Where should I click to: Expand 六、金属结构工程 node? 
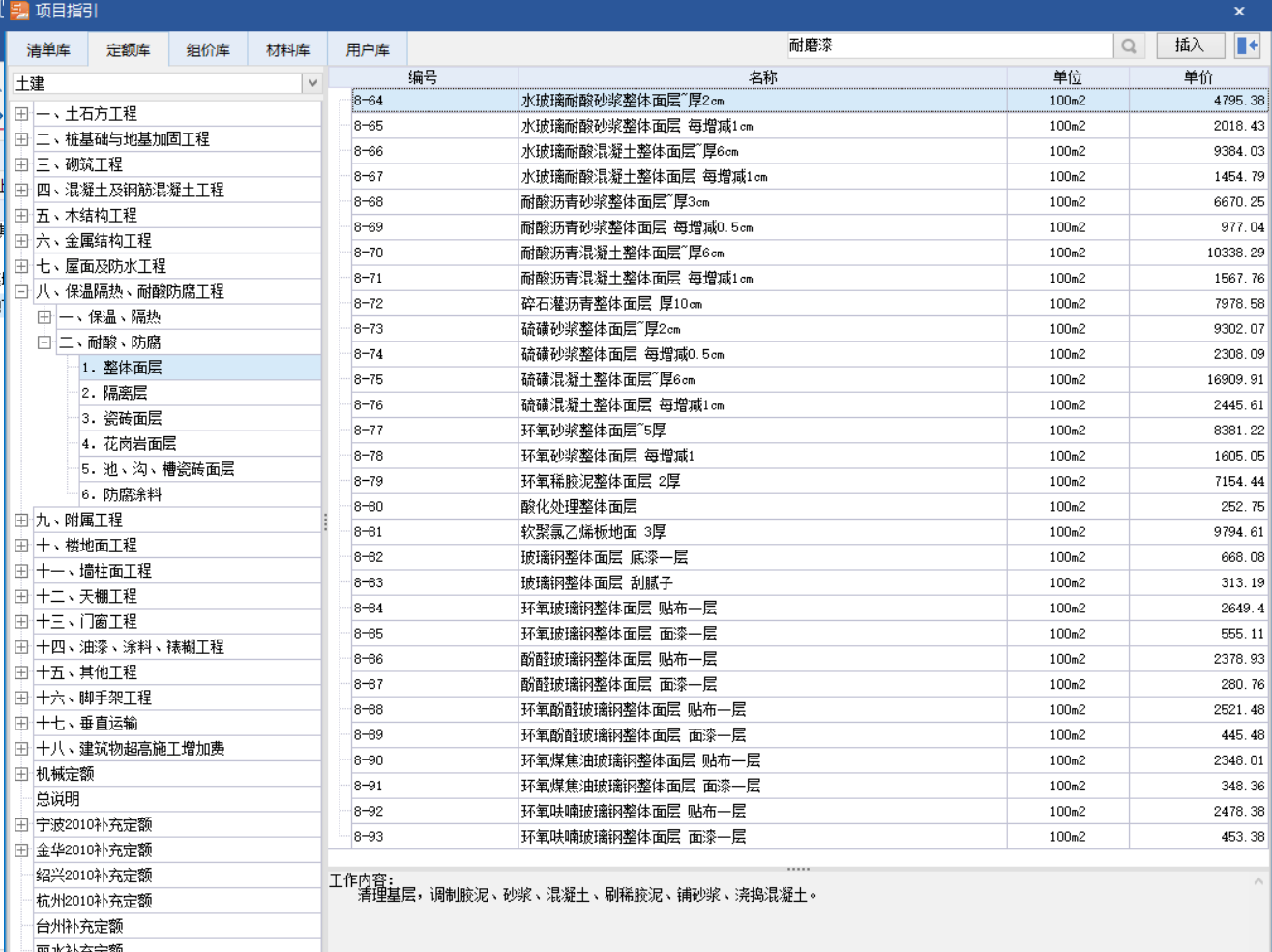[21, 240]
